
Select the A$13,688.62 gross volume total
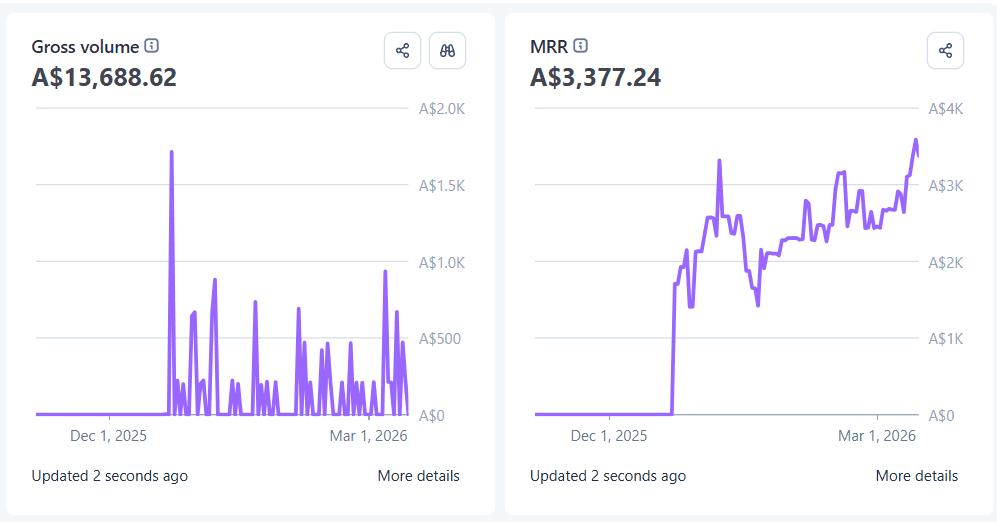104,77
